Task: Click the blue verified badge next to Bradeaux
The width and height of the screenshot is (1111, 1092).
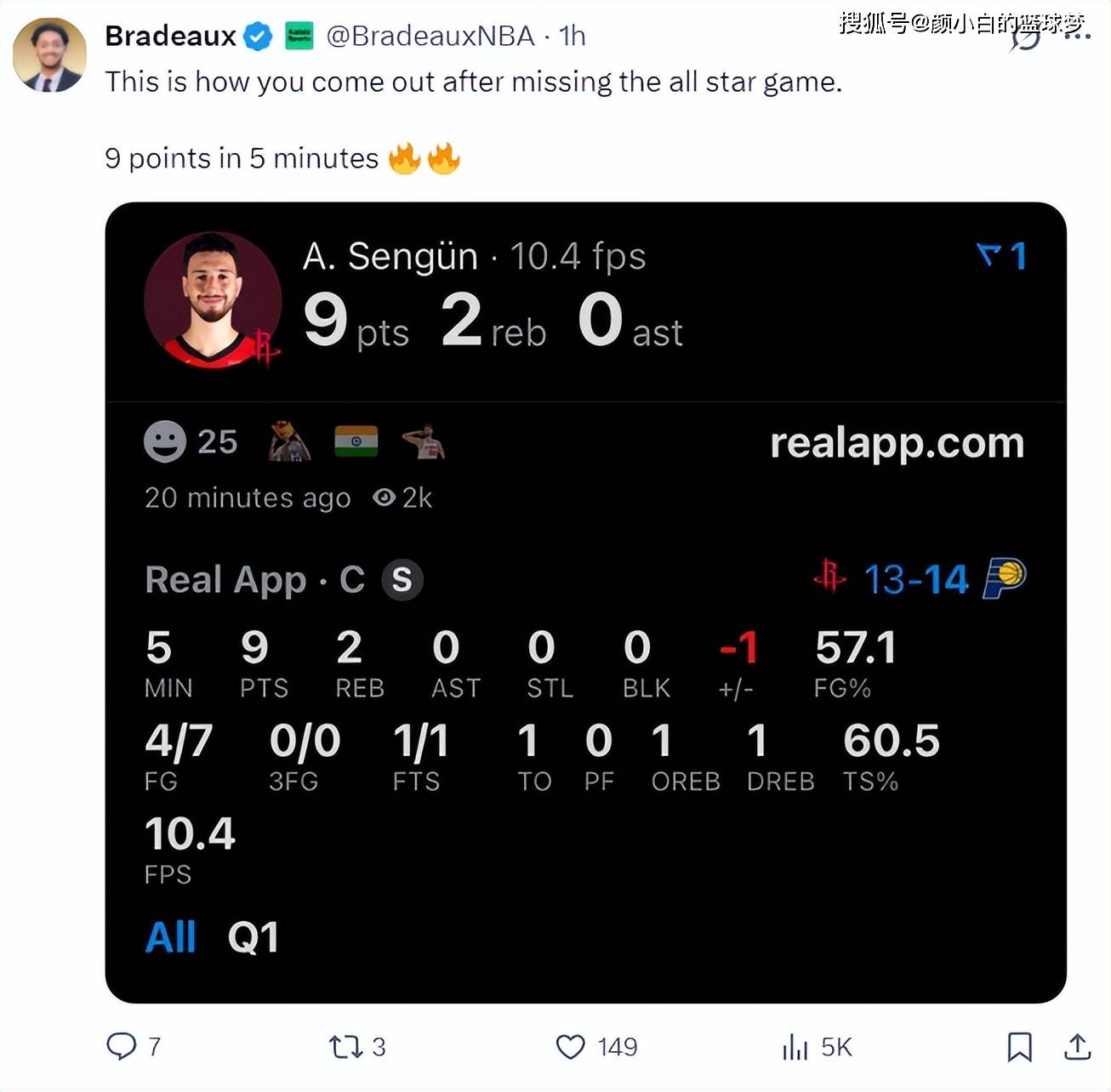Action: coord(257,36)
